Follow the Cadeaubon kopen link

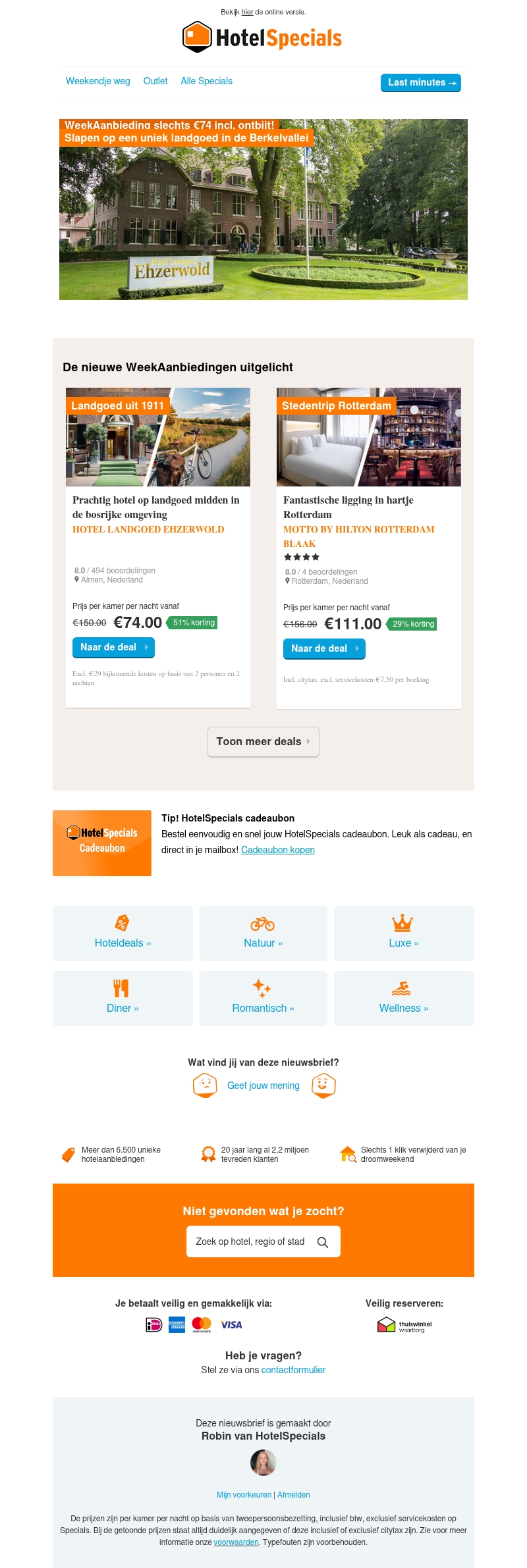pyautogui.click(x=278, y=850)
